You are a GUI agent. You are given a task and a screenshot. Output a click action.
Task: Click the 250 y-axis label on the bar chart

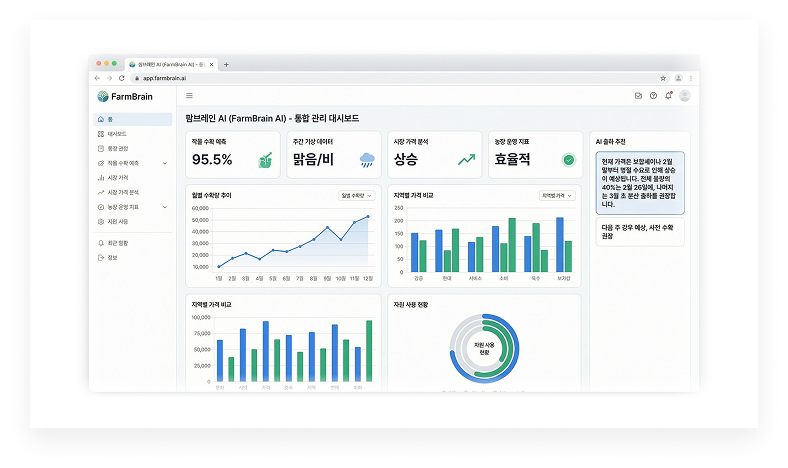click(x=399, y=208)
